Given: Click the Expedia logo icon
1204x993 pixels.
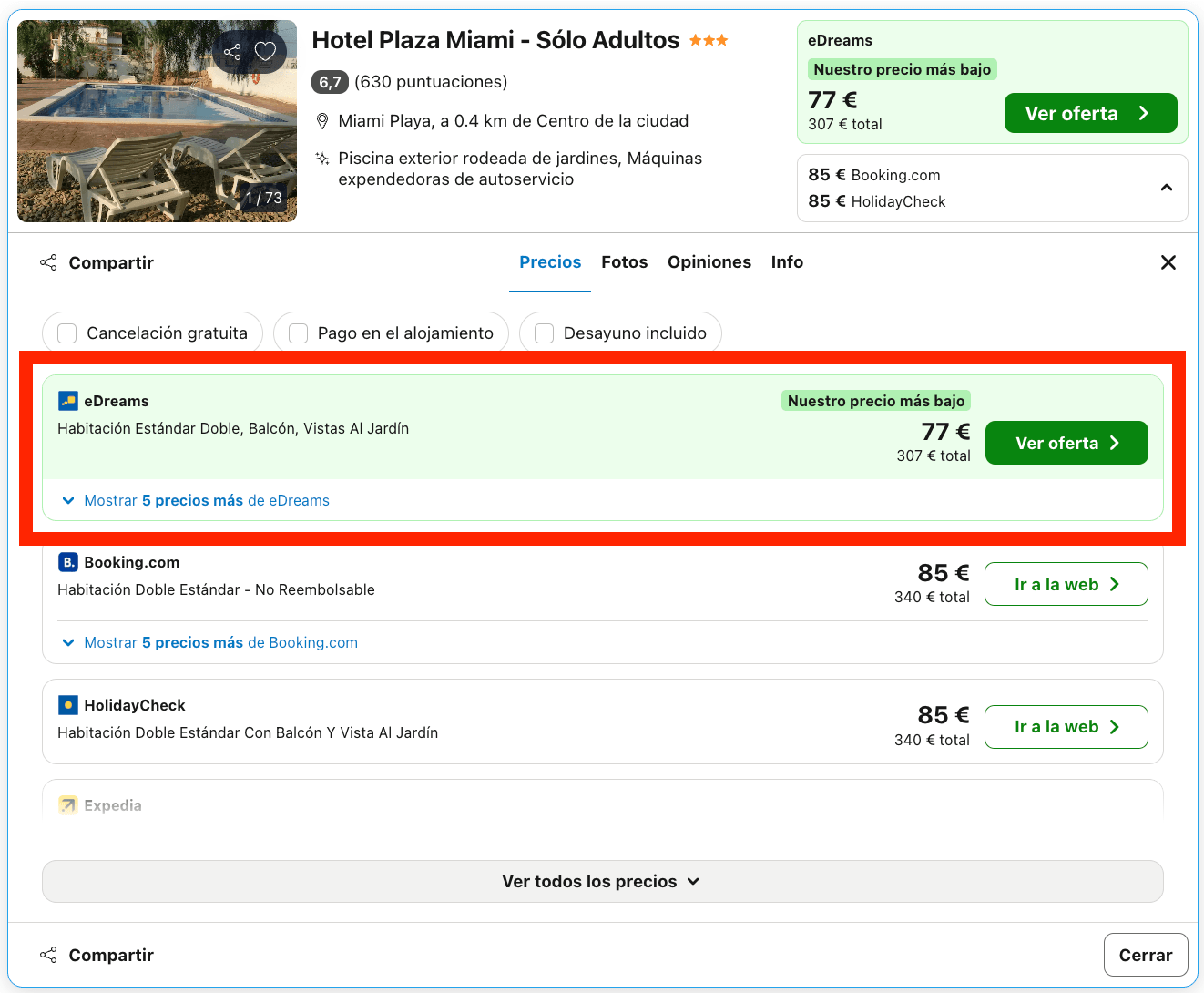Looking at the screenshot, I should click(68, 805).
